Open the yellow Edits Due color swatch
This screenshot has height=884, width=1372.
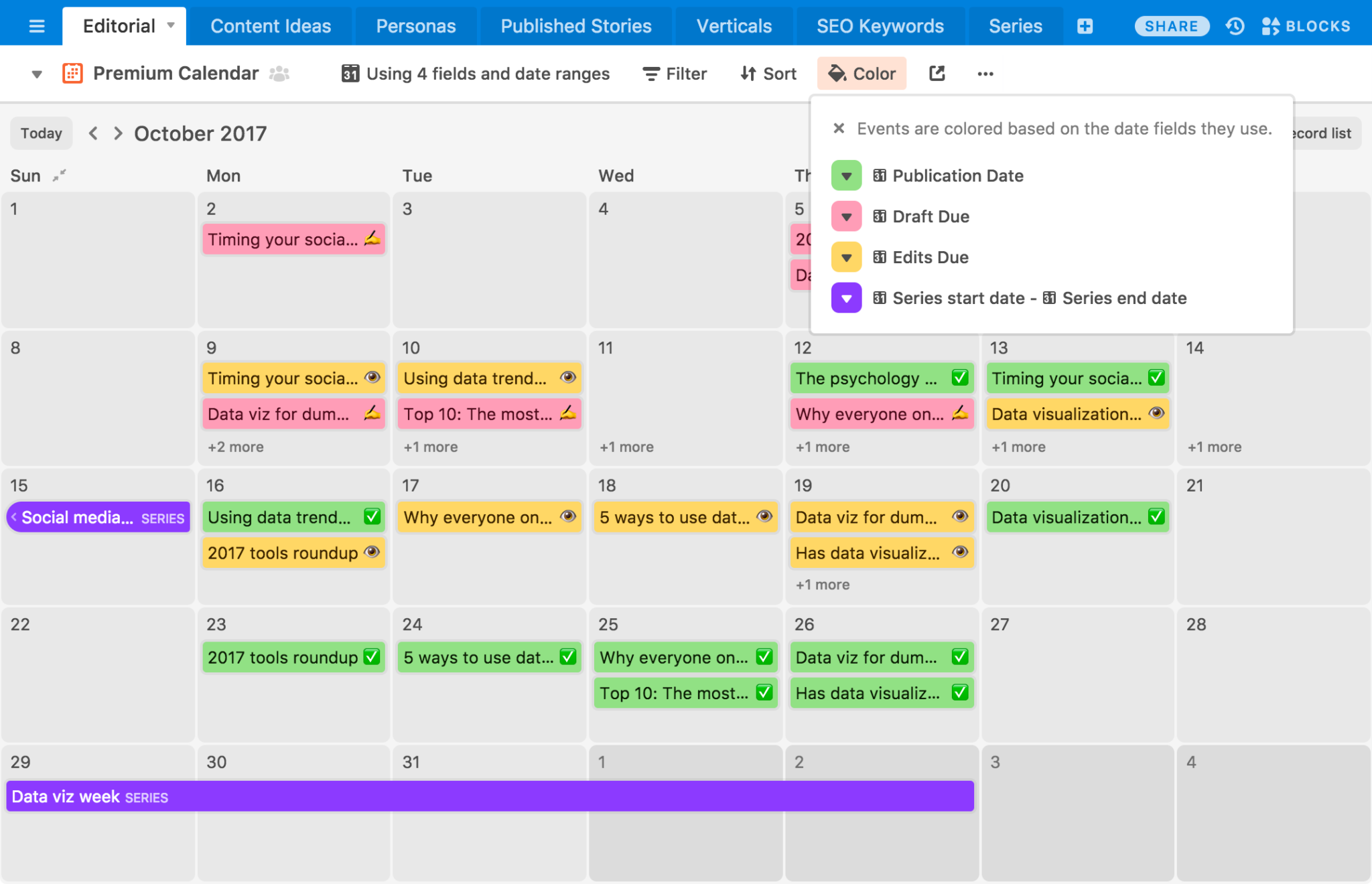coord(846,257)
